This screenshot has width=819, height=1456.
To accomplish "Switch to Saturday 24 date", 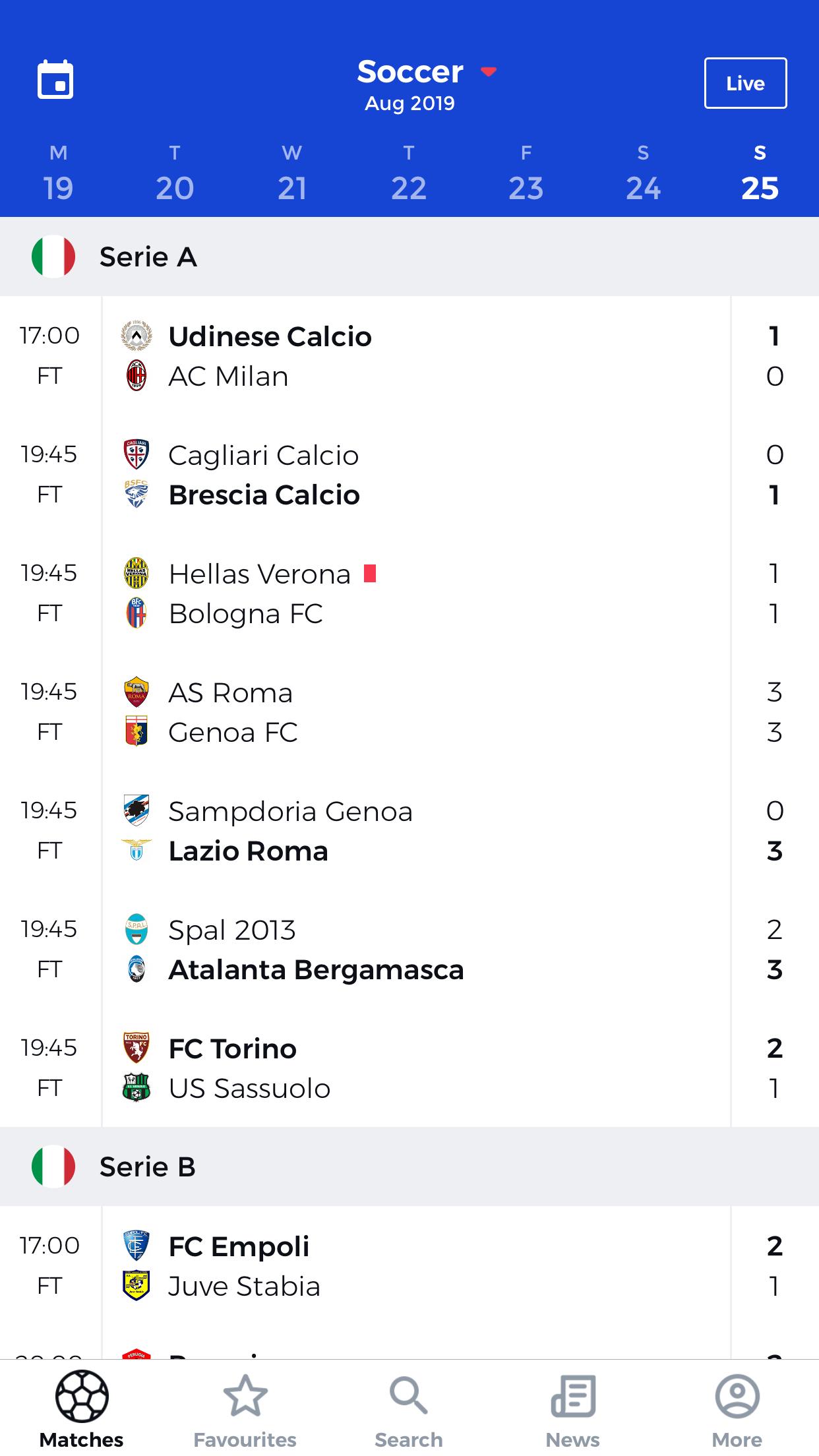I will [x=643, y=174].
